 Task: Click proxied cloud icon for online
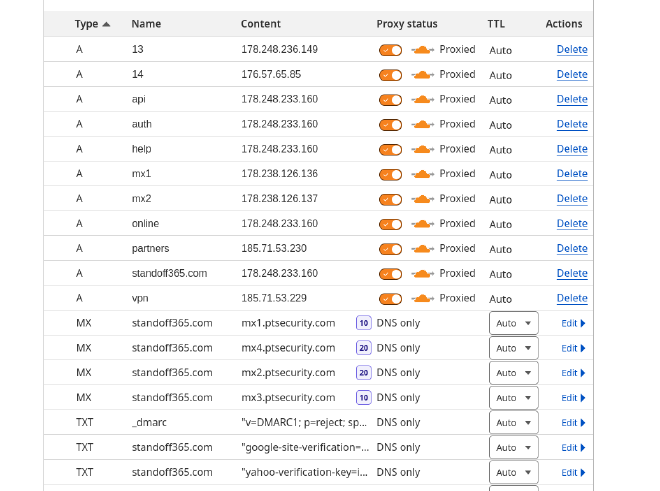point(423,224)
